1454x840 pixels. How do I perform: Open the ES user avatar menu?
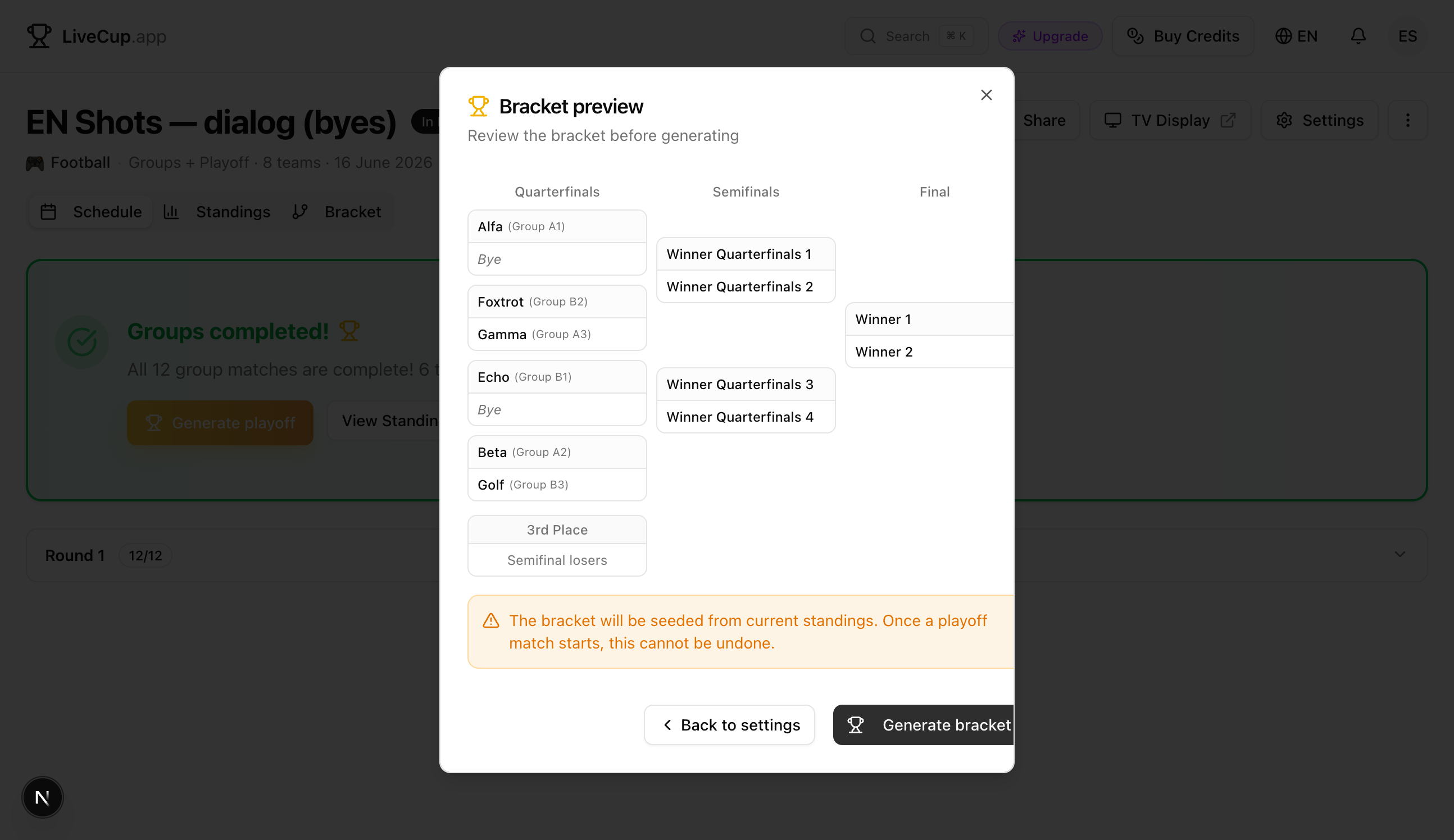pos(1407,36)
